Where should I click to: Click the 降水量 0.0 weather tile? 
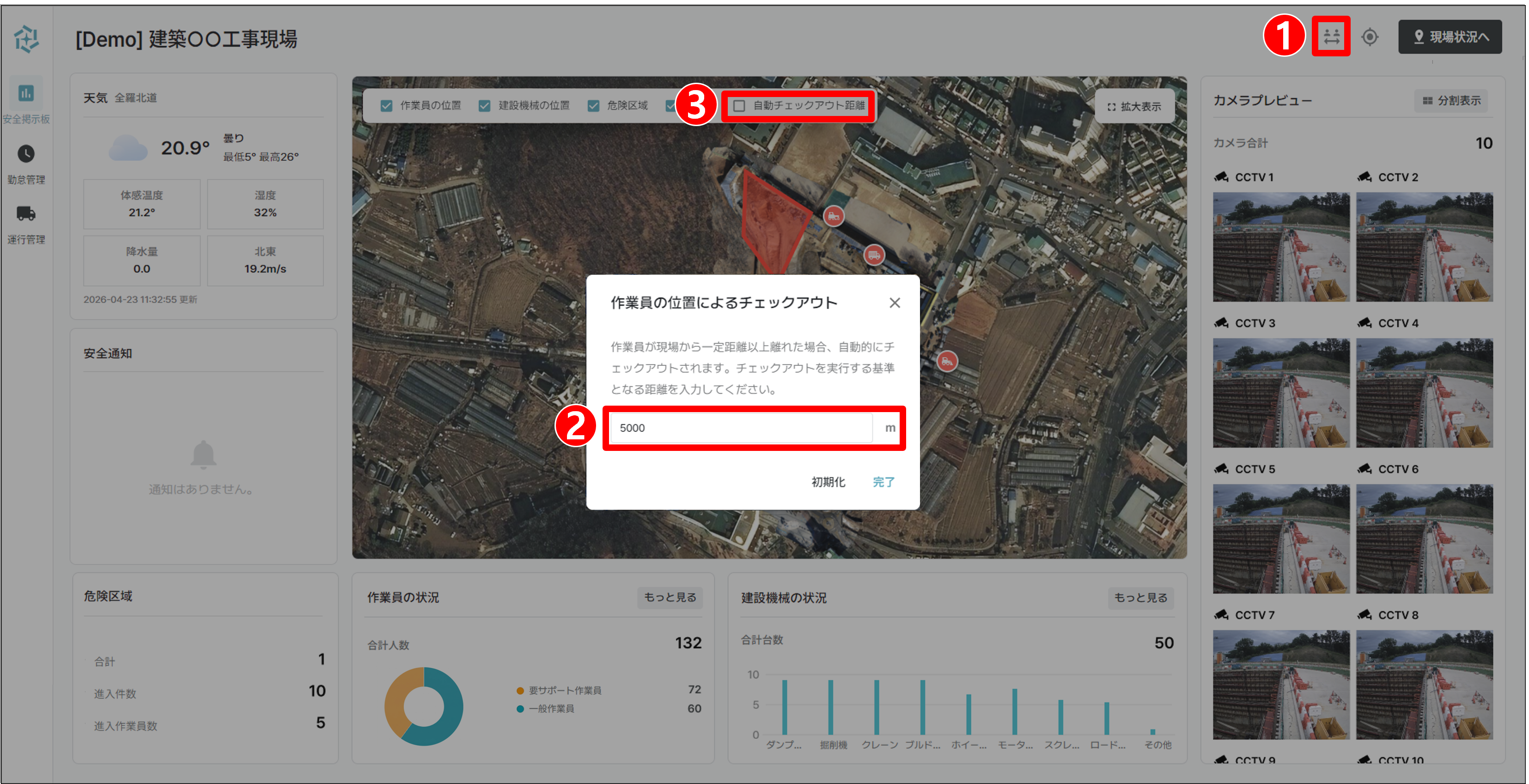141,261
